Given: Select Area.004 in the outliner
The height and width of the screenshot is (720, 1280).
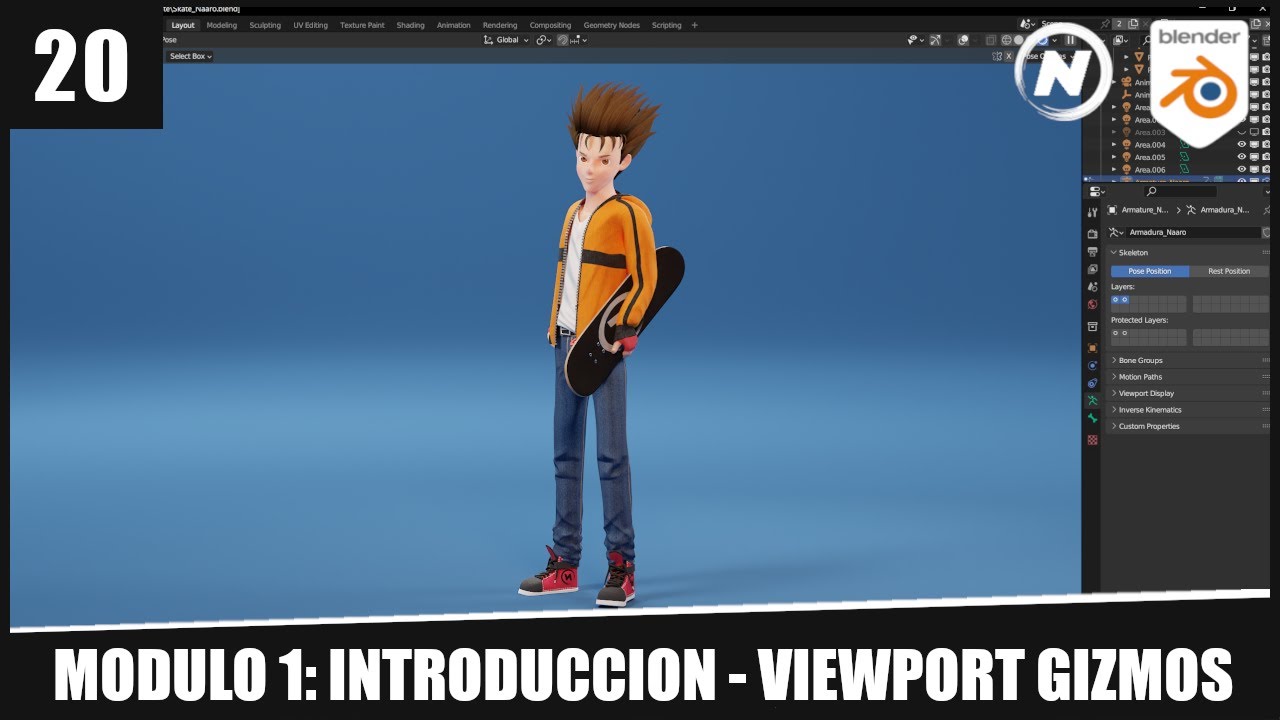Looking at the screenshot, I should pos(1150,145).
